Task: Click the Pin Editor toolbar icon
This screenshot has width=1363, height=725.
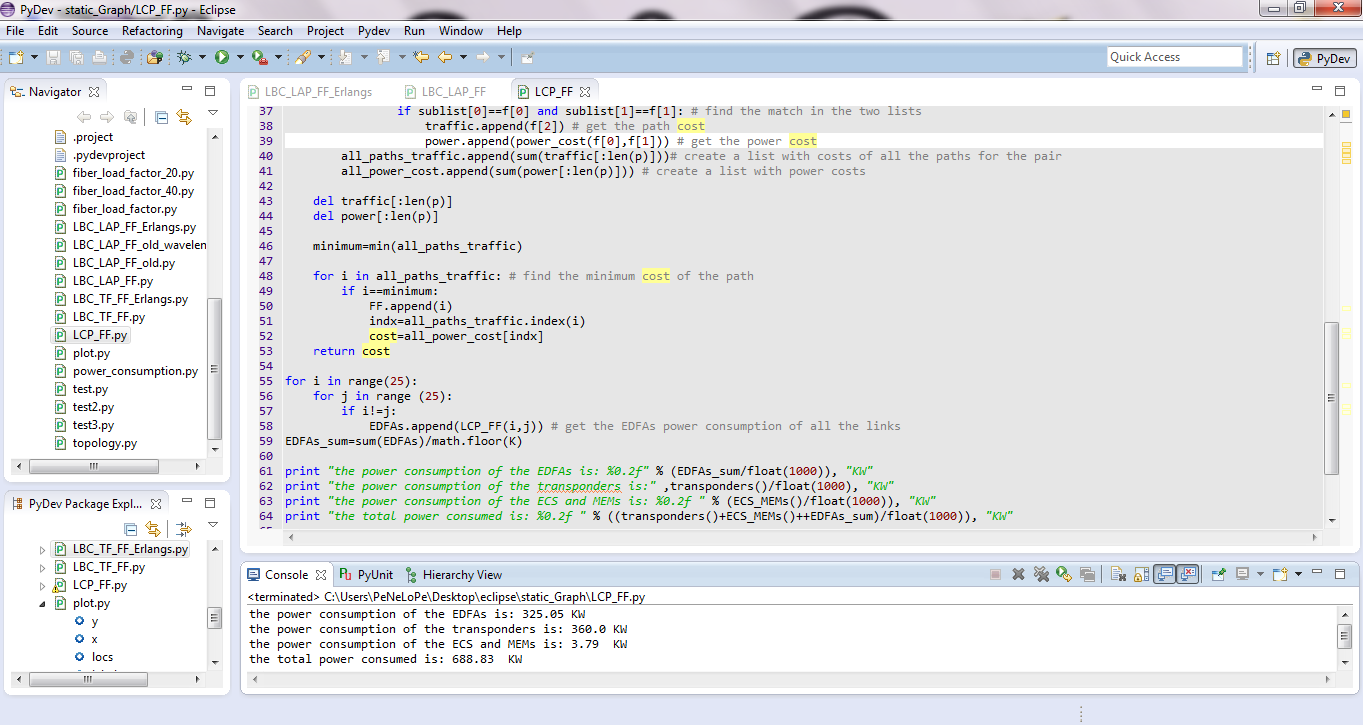Action: click(527, 57)
